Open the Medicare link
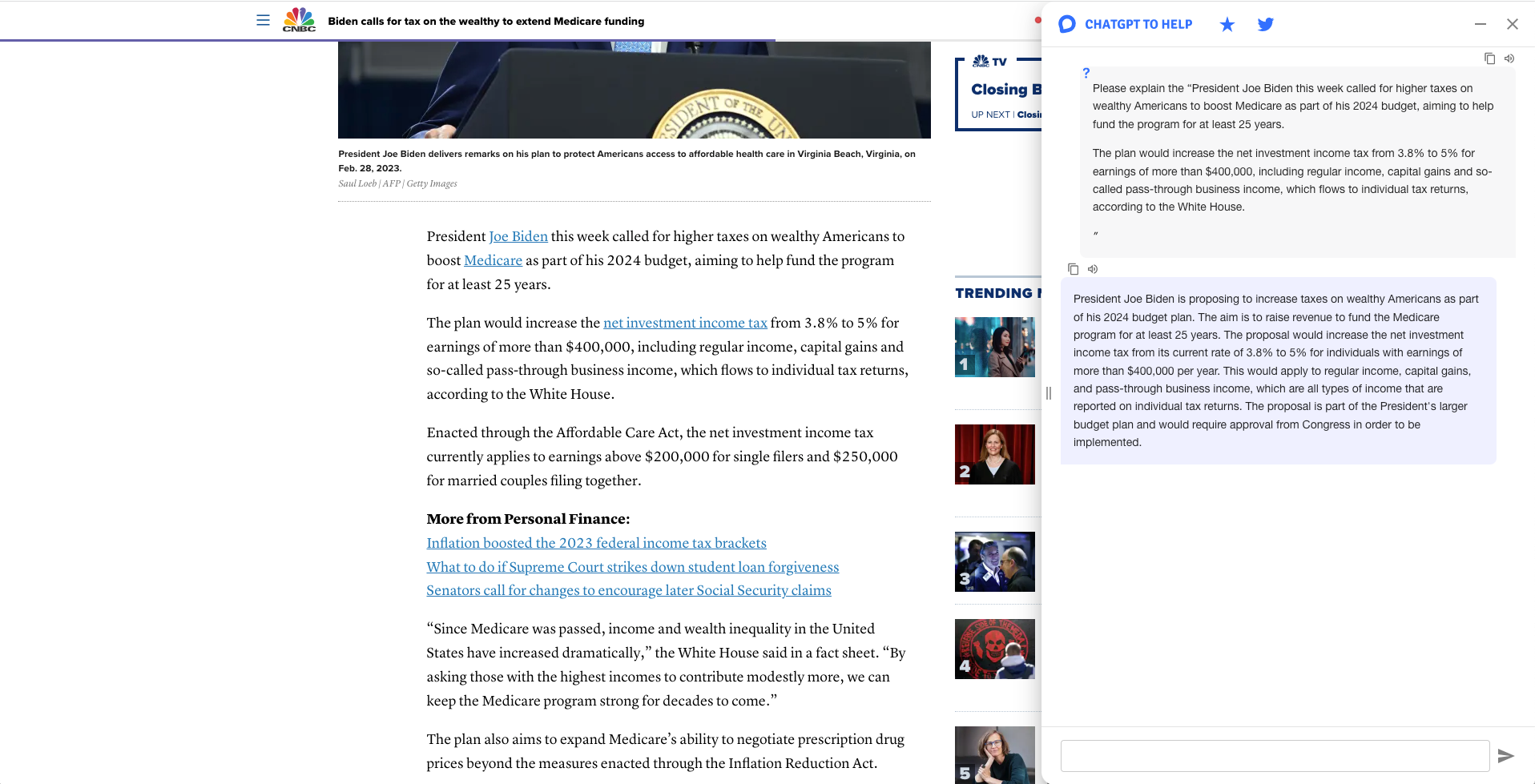The width and height of the screenshot is (1535, 784). [493, 260]
